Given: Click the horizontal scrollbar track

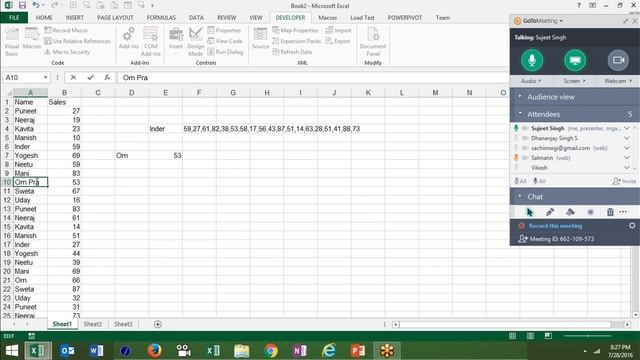Looking at the screenshot, I should pyautogui.click(x=505, y=324).
